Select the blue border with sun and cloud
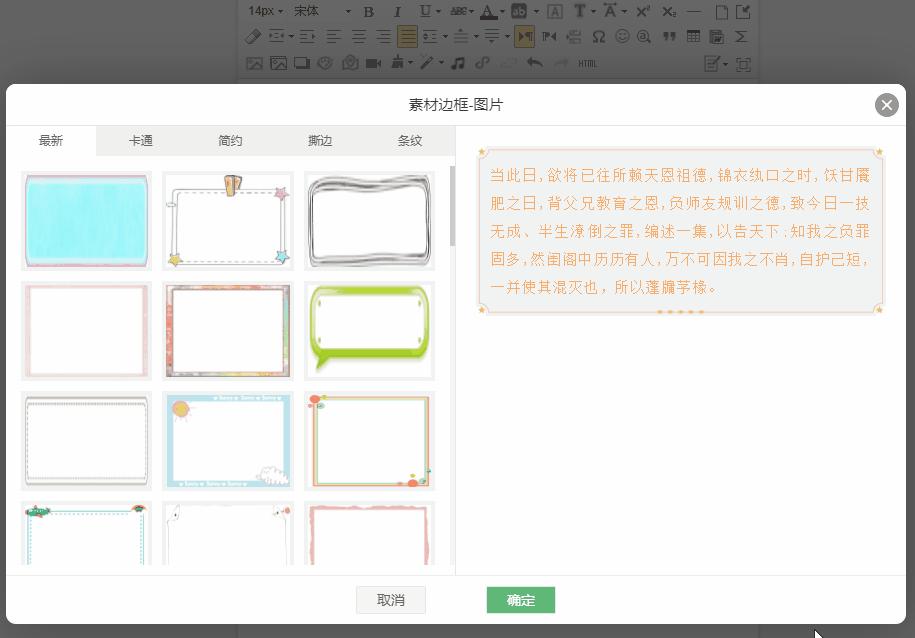Viewport: 915px width, 638px height. pyautogui.click(x=228, y=441)
